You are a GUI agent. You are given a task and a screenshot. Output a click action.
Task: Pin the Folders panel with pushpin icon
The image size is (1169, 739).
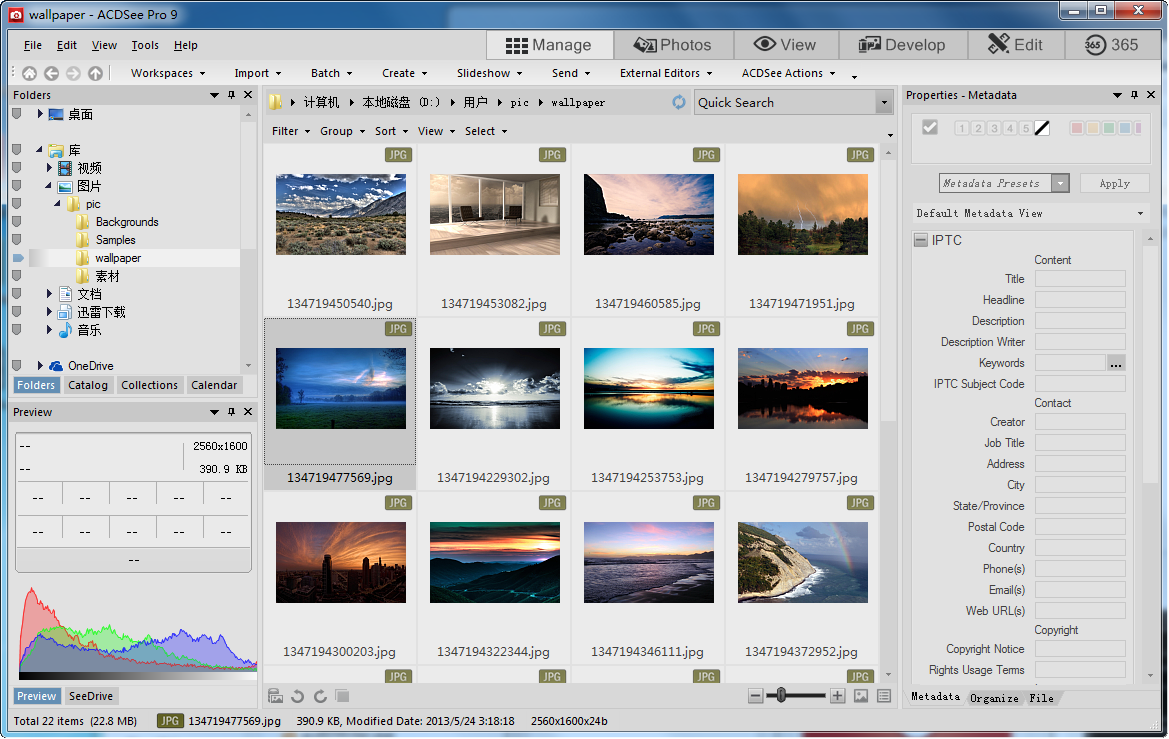pyautogui.click(x=232, y=95)
